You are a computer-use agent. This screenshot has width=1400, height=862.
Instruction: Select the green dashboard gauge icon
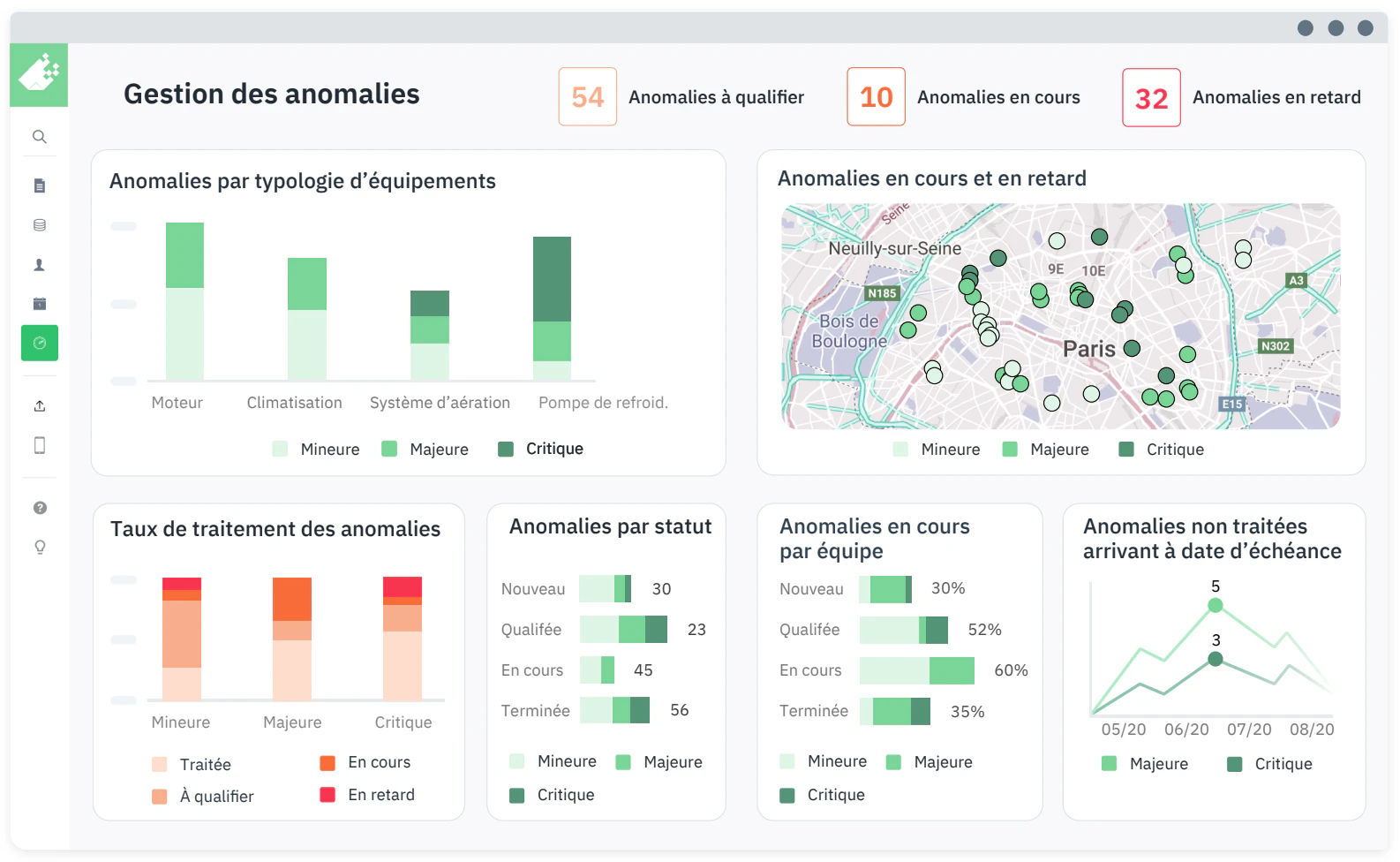point(40,343)
